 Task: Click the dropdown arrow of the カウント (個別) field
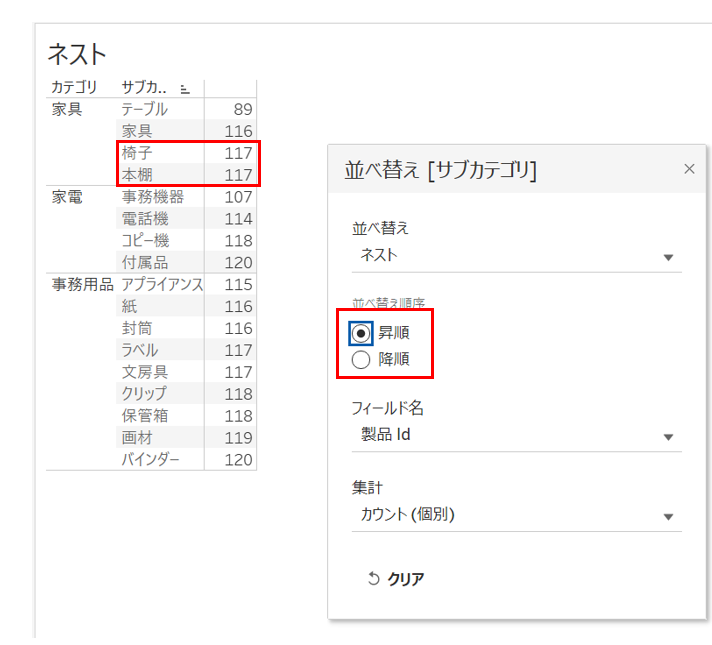(668, 516)
